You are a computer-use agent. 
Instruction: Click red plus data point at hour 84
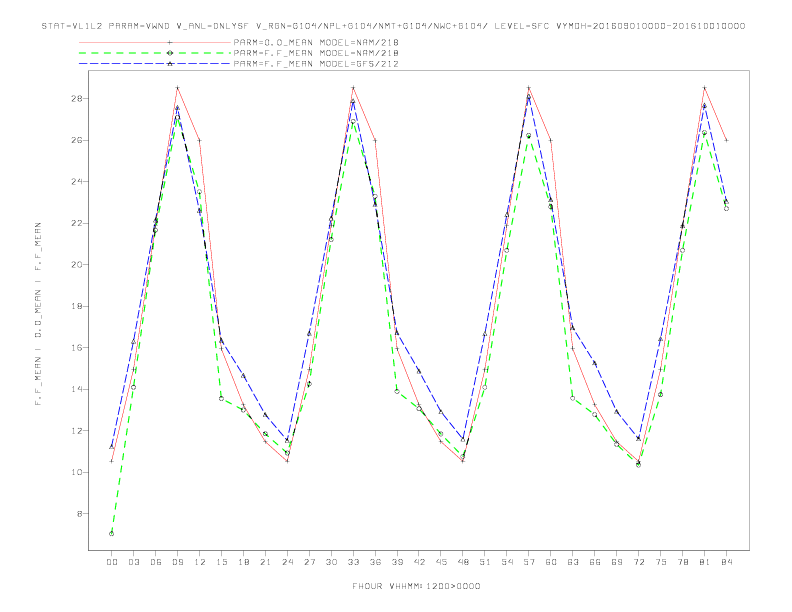(x=726, y=140)
